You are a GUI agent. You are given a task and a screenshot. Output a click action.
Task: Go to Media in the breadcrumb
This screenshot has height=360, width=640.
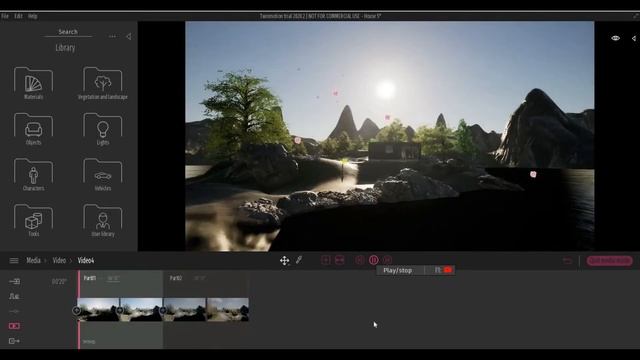pyautogui.click(x=33, y=260)
